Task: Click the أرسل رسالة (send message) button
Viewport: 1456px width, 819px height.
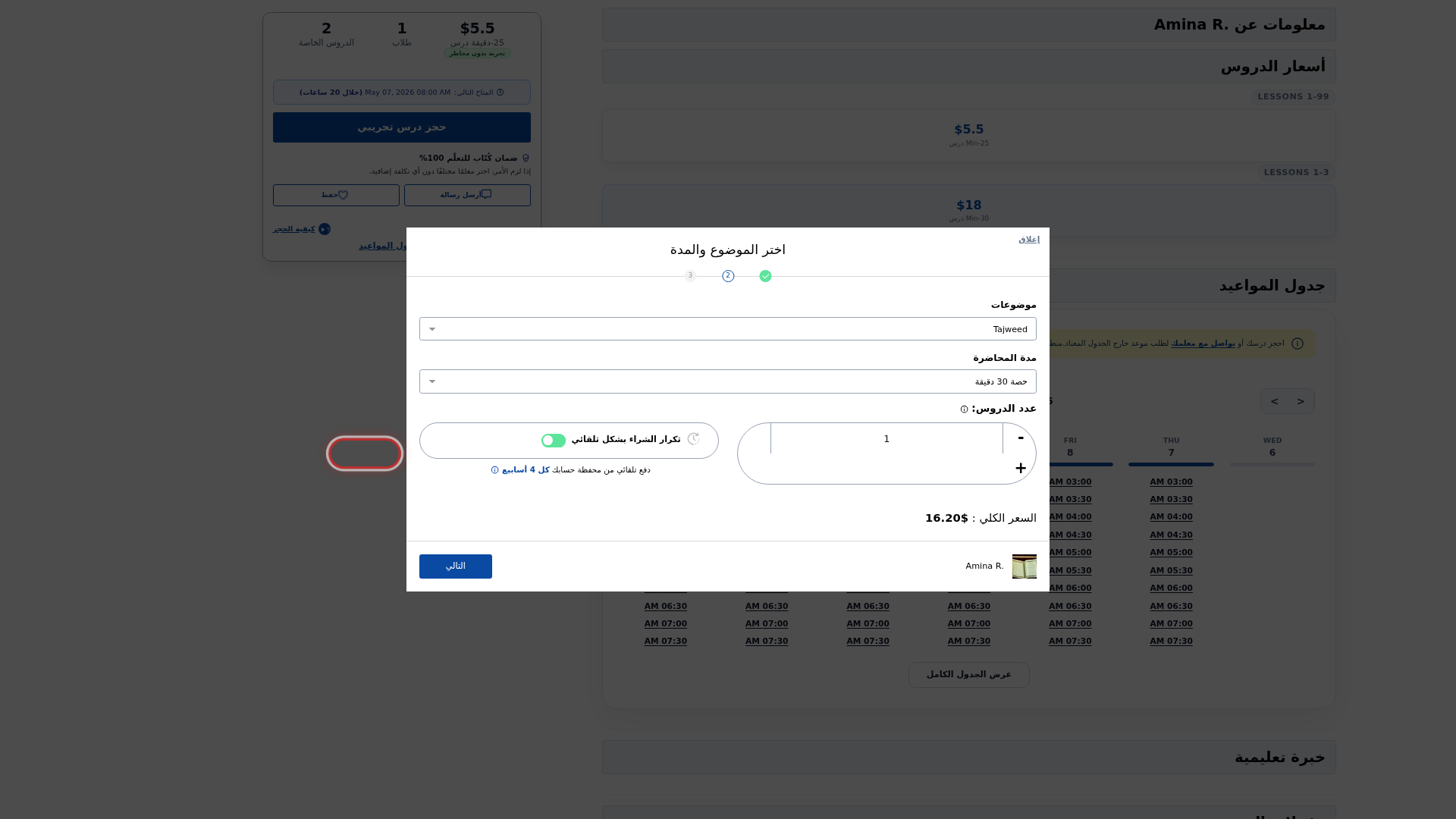Action: click(x=467, y=196)
